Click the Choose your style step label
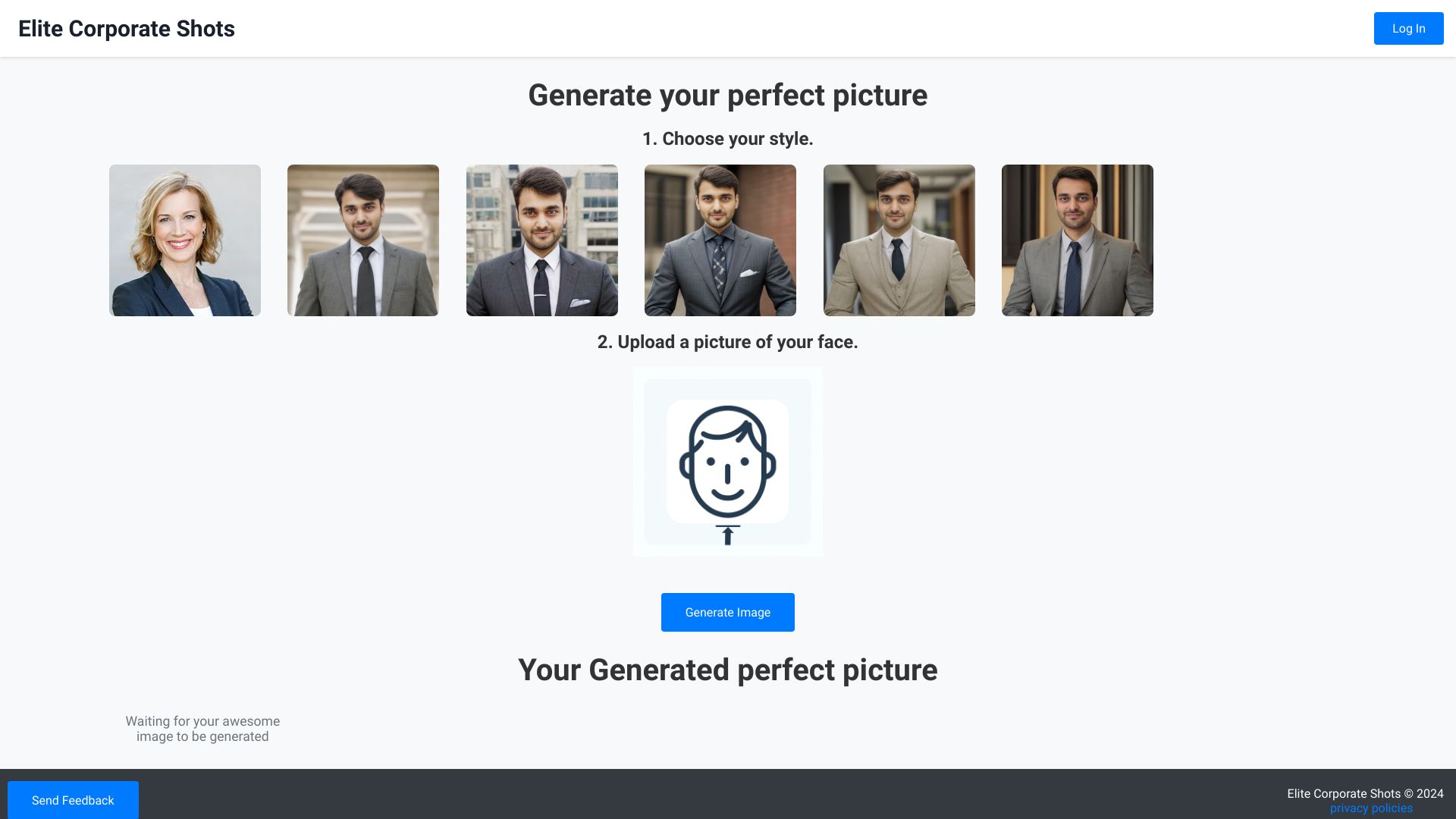Image resolution: width=1456 pixels, height=819 pixels. 727,139
